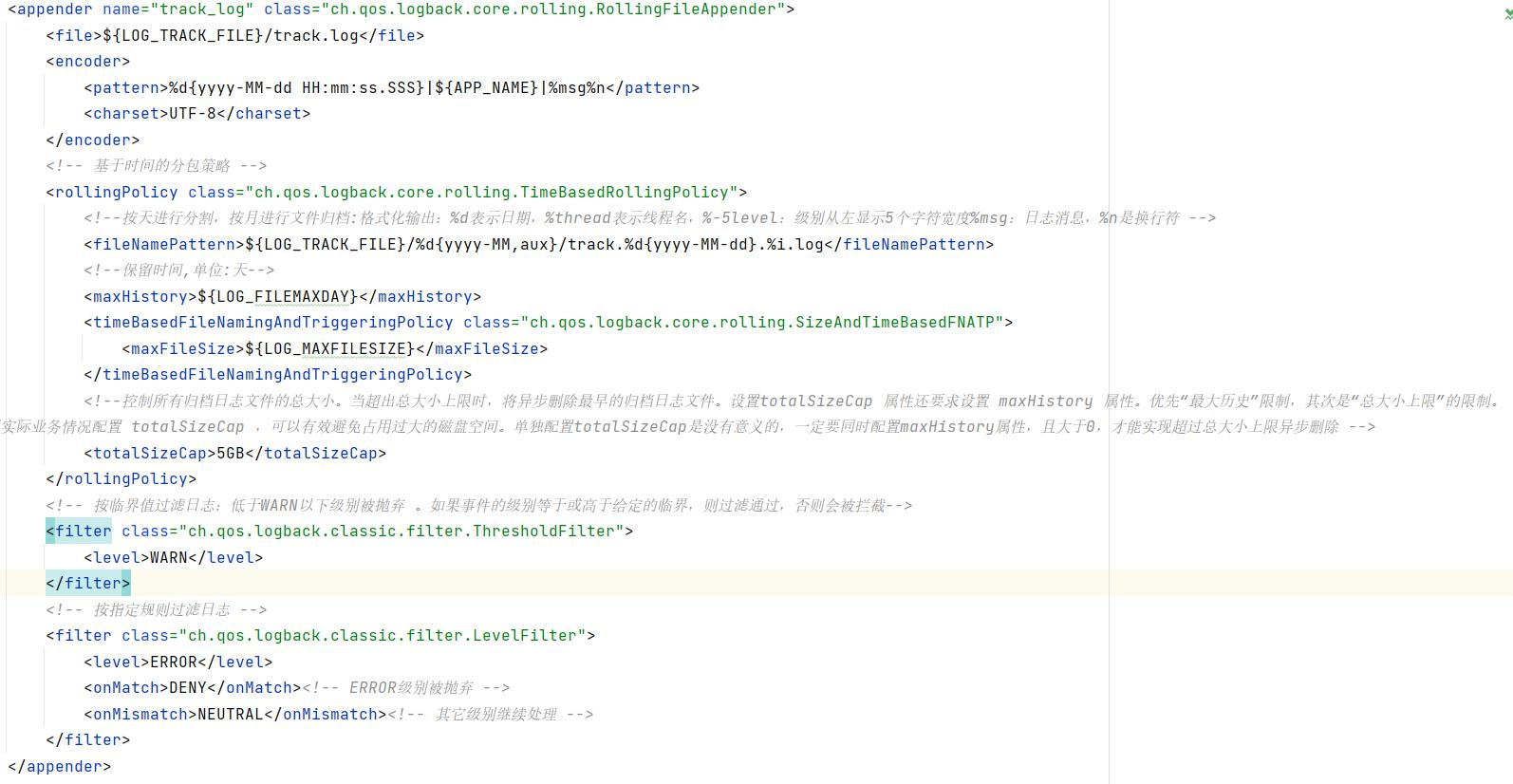Click the comment starting with 按天进行分割
This screenshot has width=1513, height=784.
650,218
